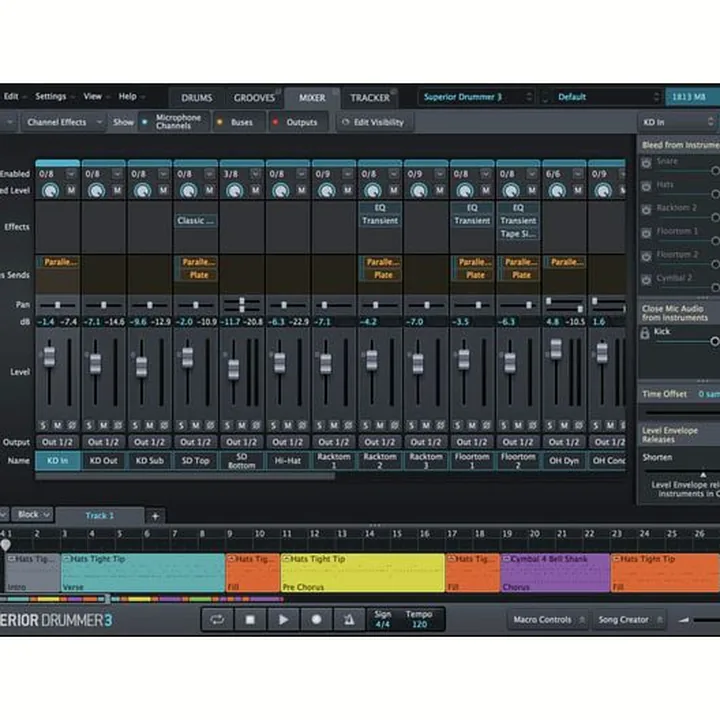Mute the OH Dyn channel at the fader
Screen dimensions: 720x720
(564, 425)
